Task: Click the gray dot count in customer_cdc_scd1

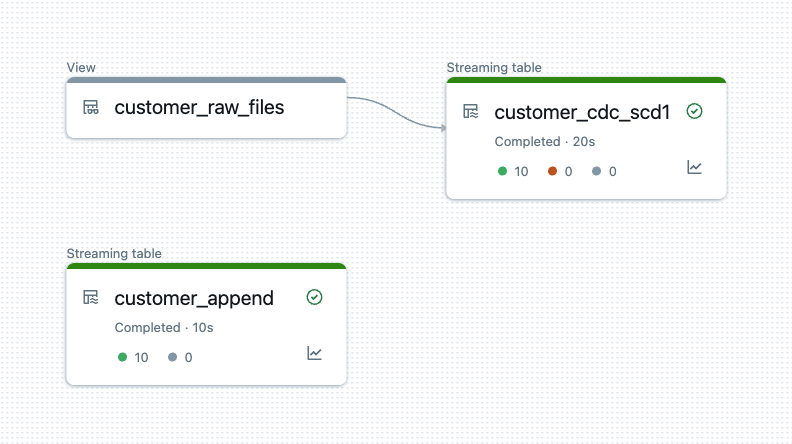Action: (x=604, y=171)
